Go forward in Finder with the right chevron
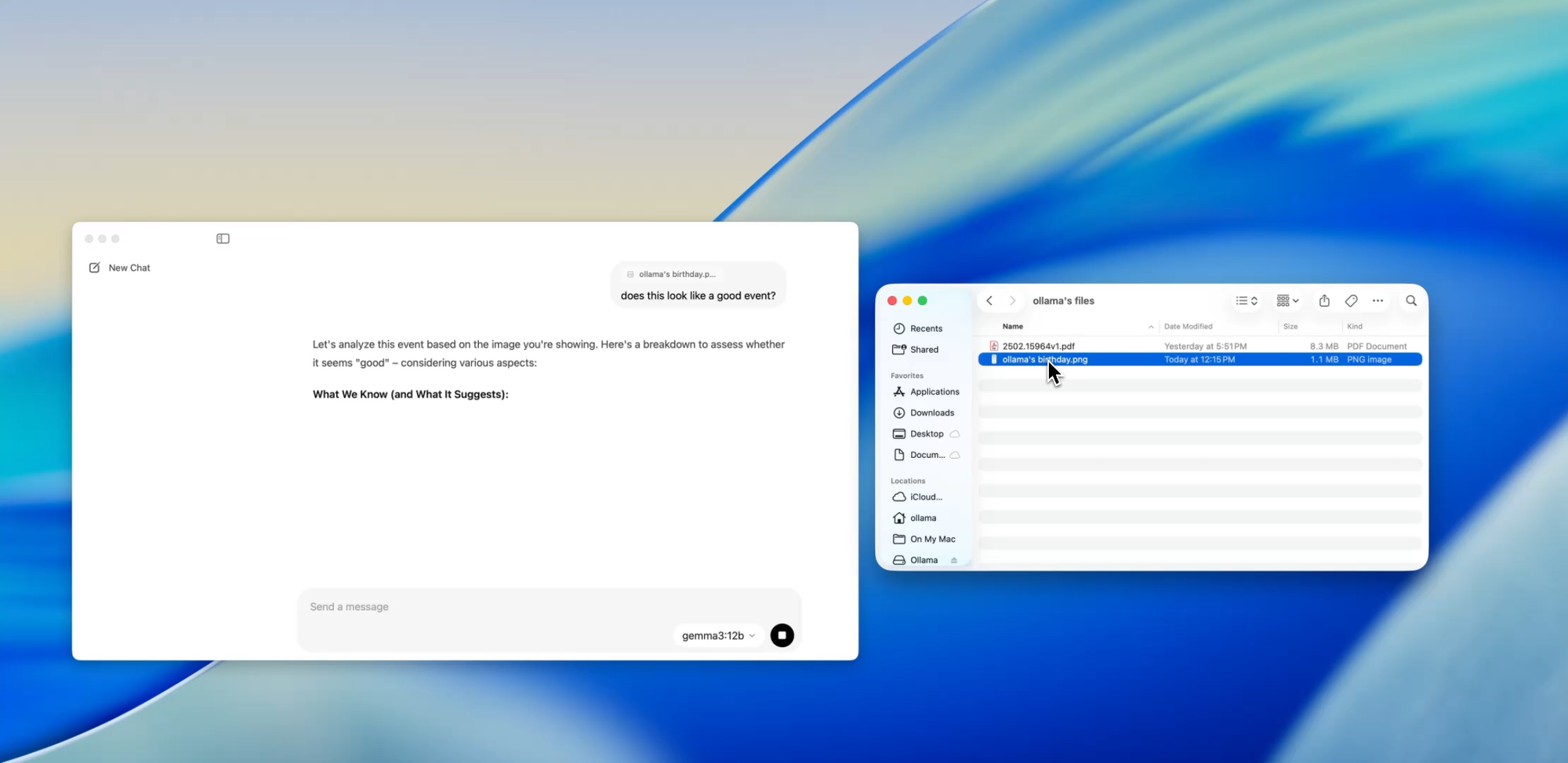The width and height of the screenshot is (1568, 763). 1012,300
